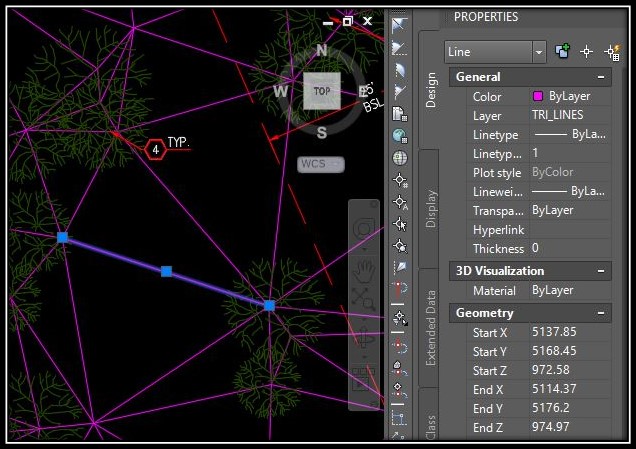Click the dropdown arrow beside Line
Image resolution: width=636 pixels, height=449 pixels.
(539, 52)
